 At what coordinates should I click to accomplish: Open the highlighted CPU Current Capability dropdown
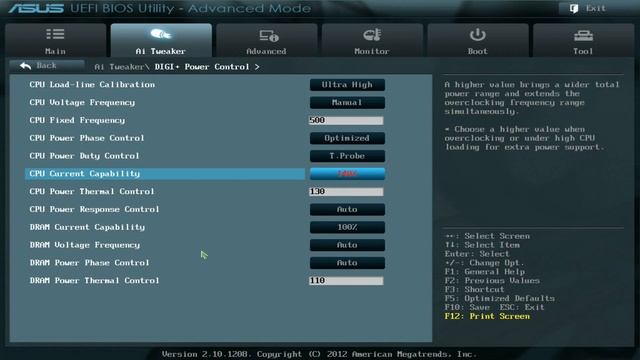click(347, 174)
